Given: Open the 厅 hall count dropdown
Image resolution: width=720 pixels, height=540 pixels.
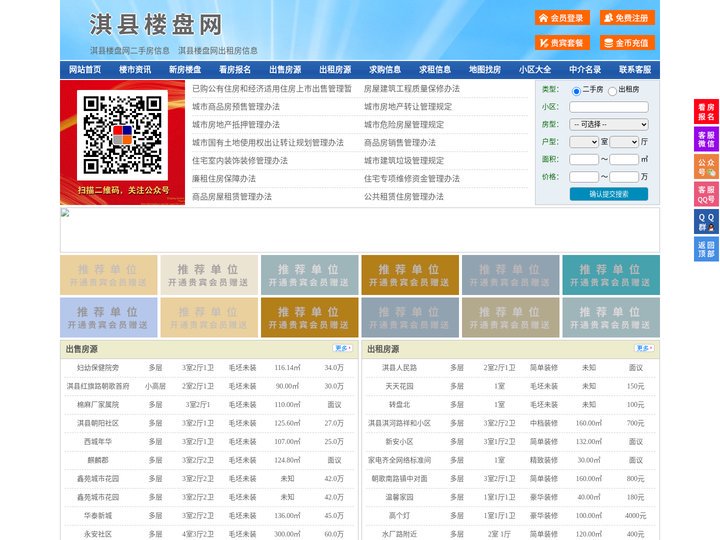Looking at the screenshot, I should pos(624,142).
